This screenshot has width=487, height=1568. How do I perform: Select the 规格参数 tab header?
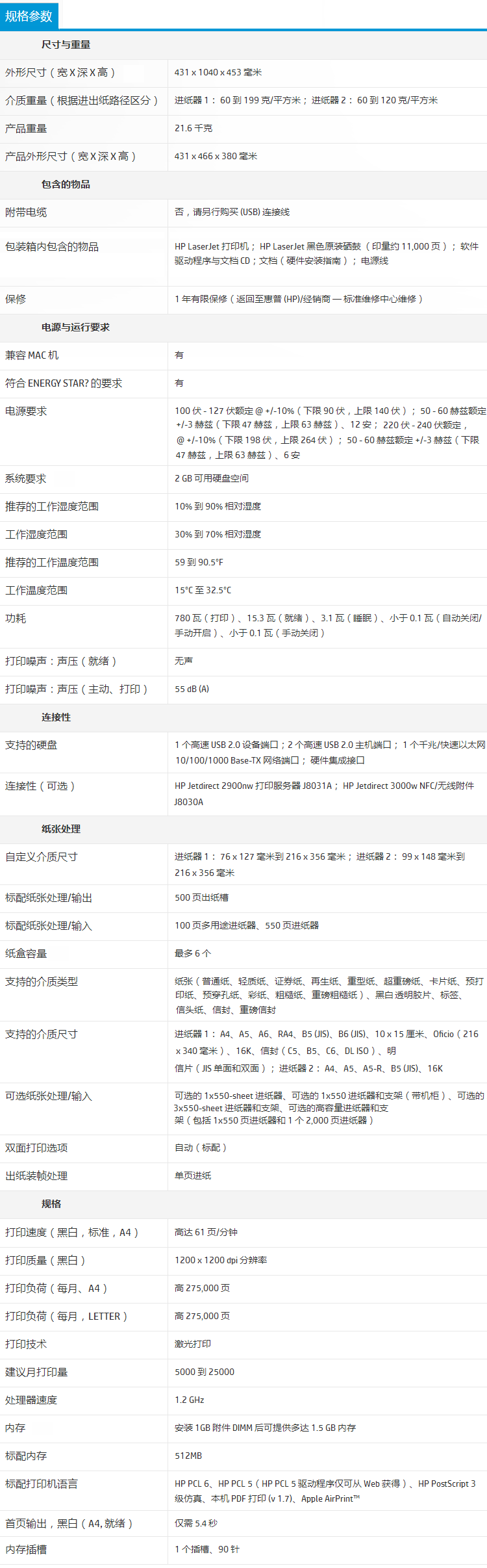coord(29,16)
